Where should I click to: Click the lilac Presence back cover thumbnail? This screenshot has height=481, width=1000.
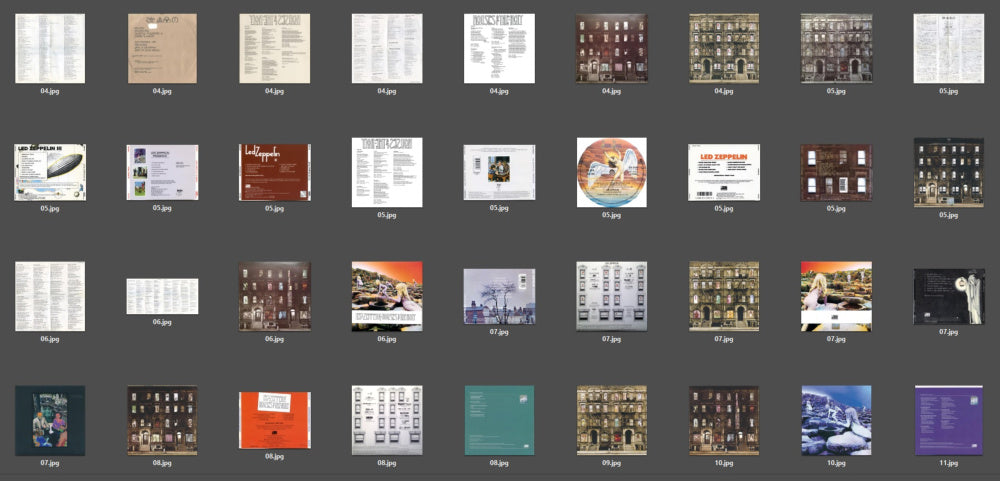(162, 172)
